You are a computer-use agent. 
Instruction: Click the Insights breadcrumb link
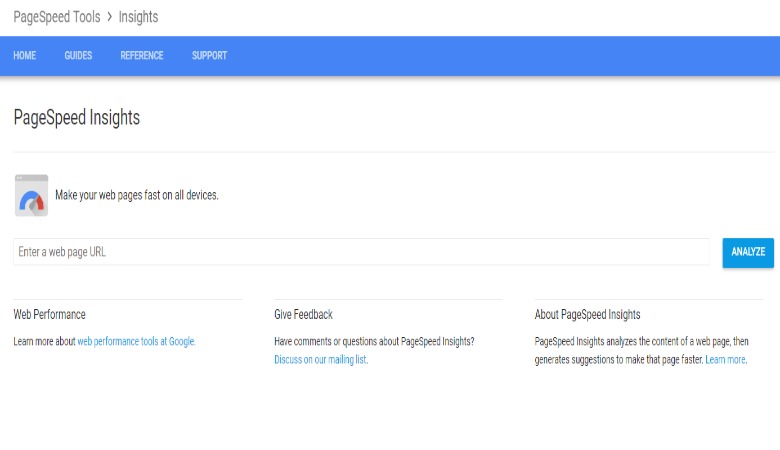point(138,17)
